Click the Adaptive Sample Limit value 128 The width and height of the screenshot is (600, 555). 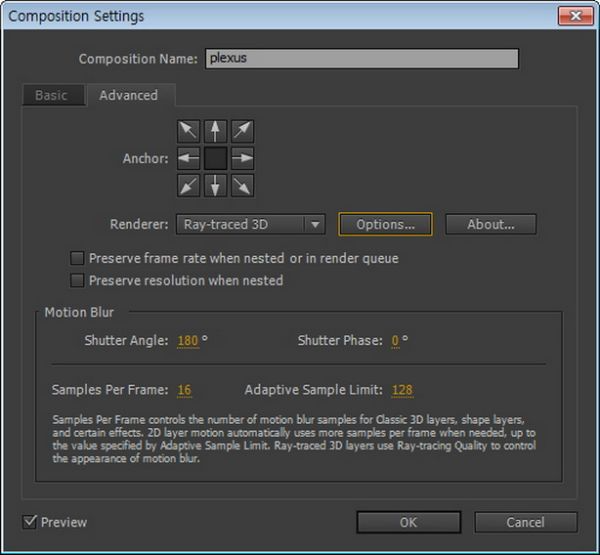coord(403,390)
